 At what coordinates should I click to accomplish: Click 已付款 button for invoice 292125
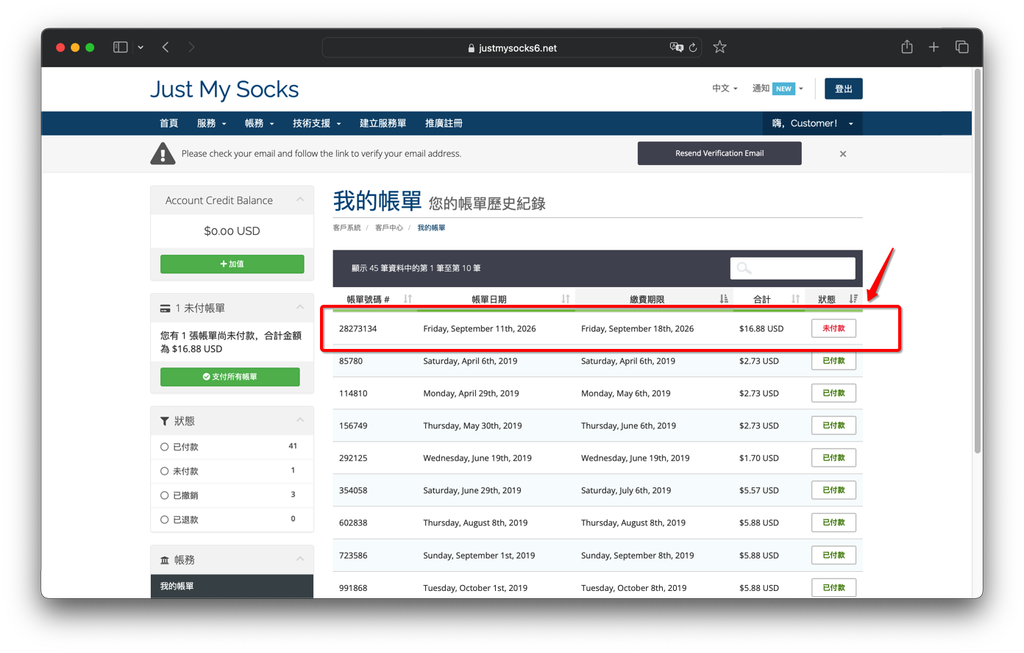pos(833,458)
